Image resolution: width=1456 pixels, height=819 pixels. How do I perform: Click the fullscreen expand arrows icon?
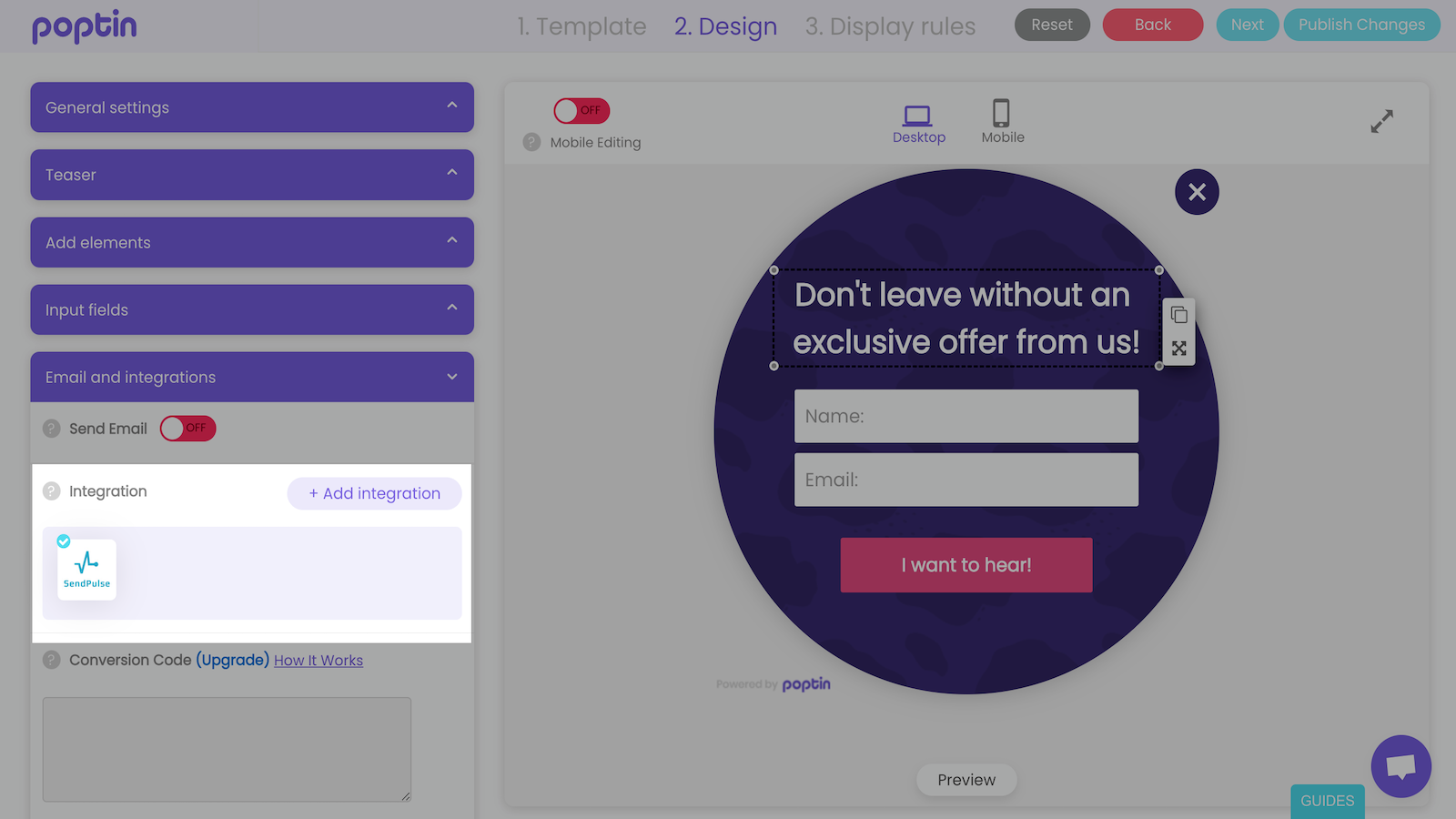pyautogui.click(x=1381, y=121)
